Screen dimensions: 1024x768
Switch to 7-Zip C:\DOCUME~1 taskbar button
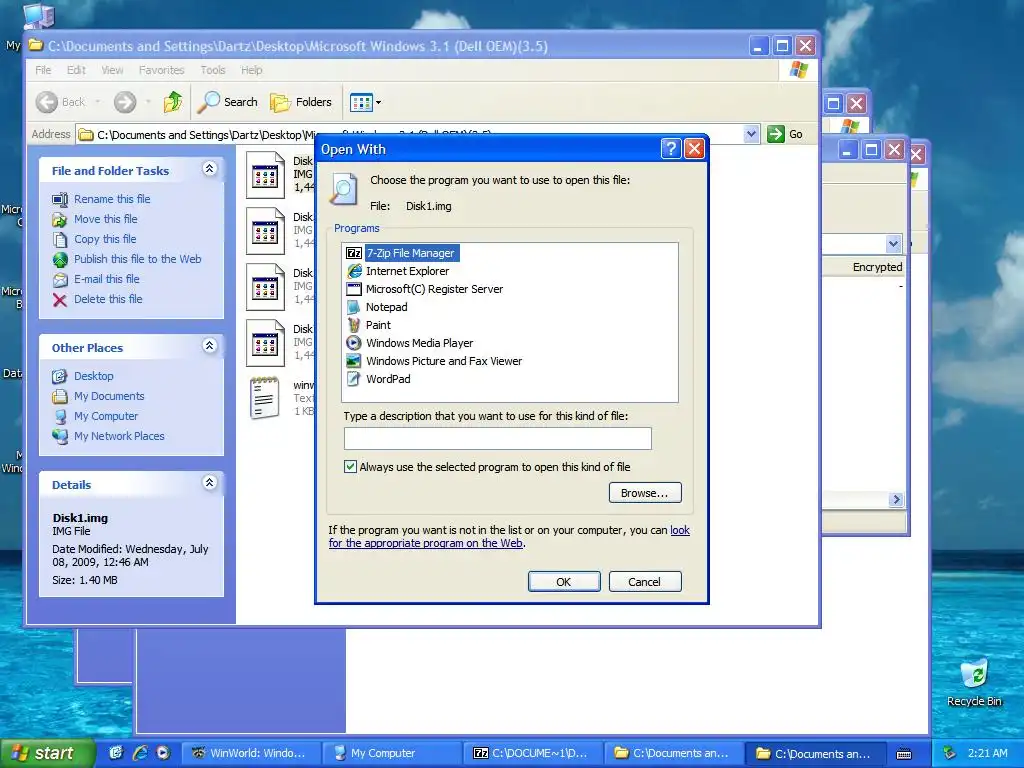532,753
